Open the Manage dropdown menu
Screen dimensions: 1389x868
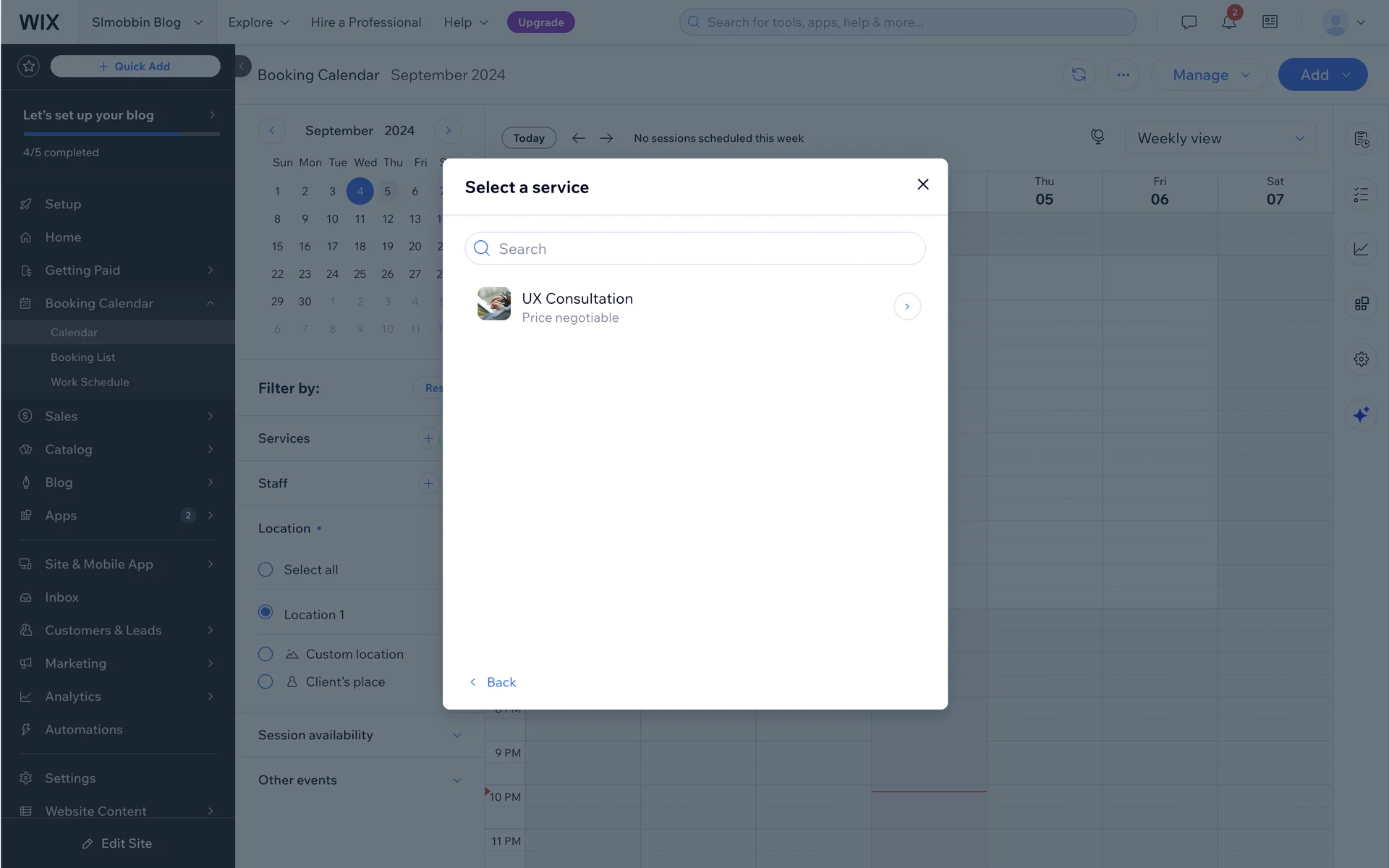pos(1209,75)
